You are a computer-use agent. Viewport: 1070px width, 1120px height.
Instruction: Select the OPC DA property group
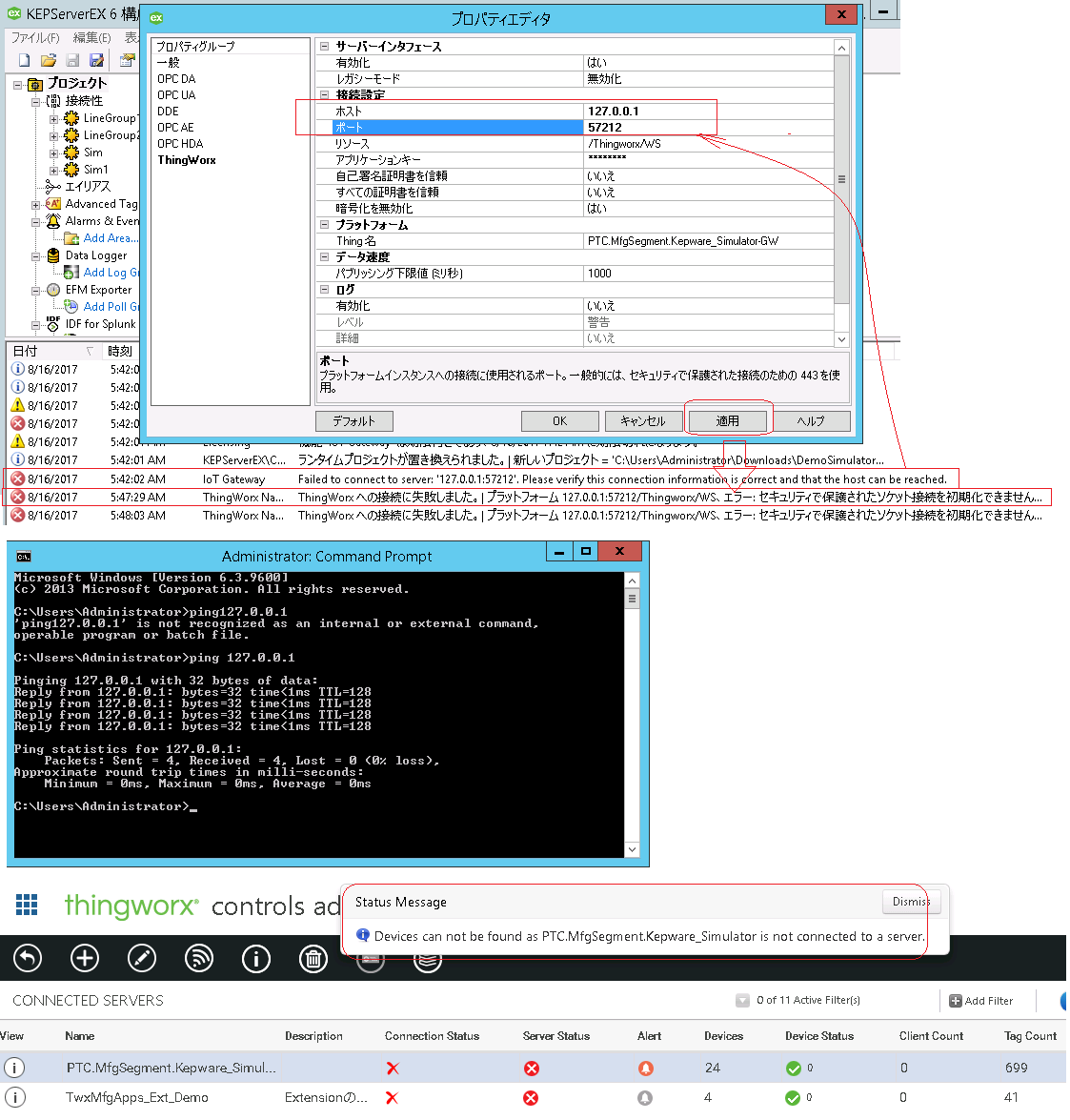(x=176, y=78)
